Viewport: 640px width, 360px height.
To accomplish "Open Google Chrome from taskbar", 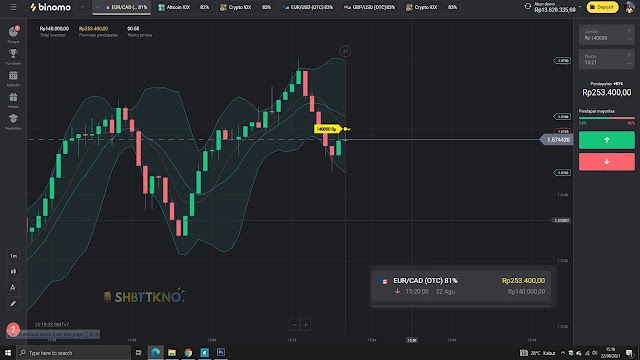I will point(188,353).
